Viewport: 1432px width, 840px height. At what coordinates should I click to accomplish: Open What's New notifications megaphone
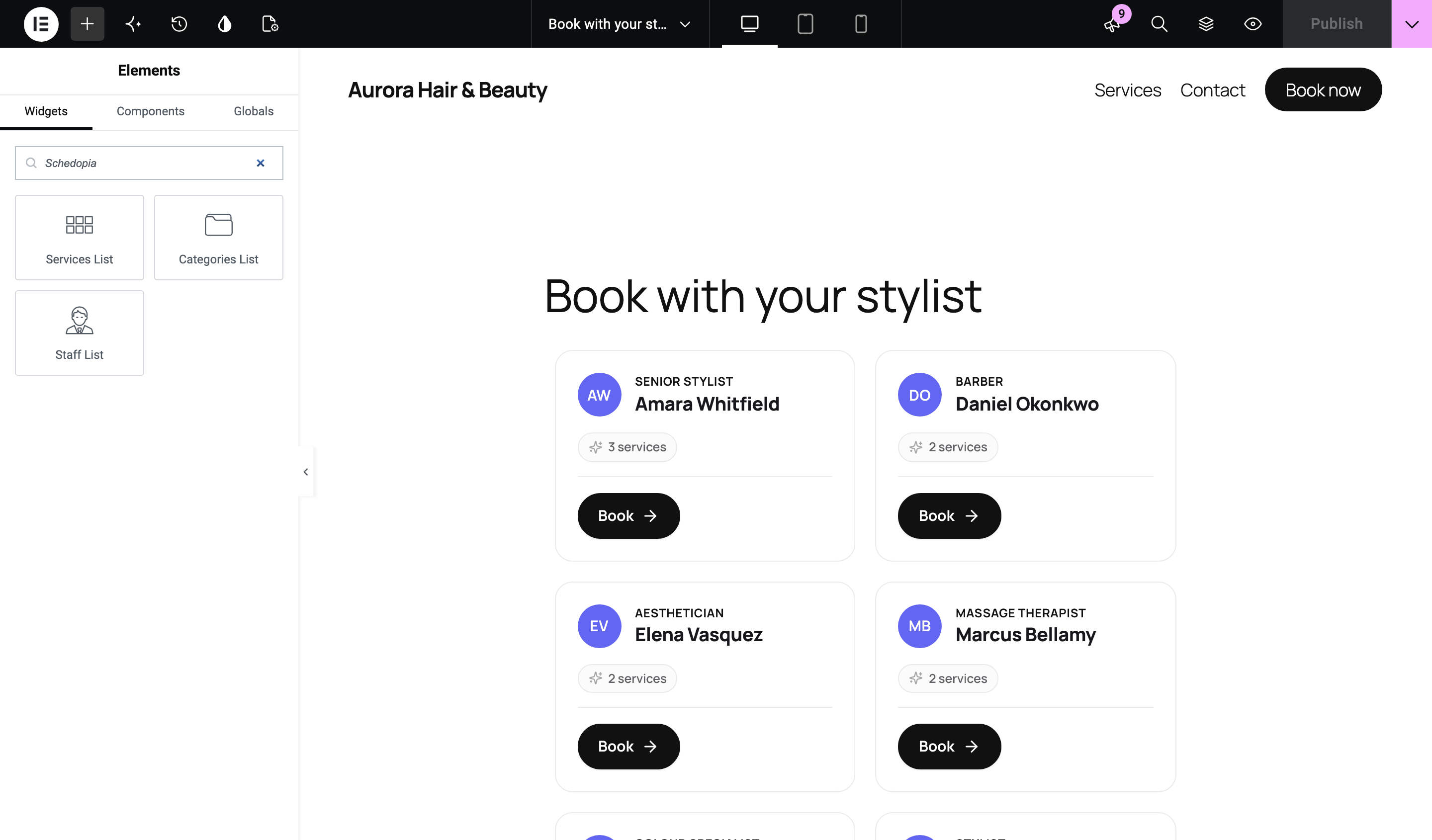click(1113, 24)
